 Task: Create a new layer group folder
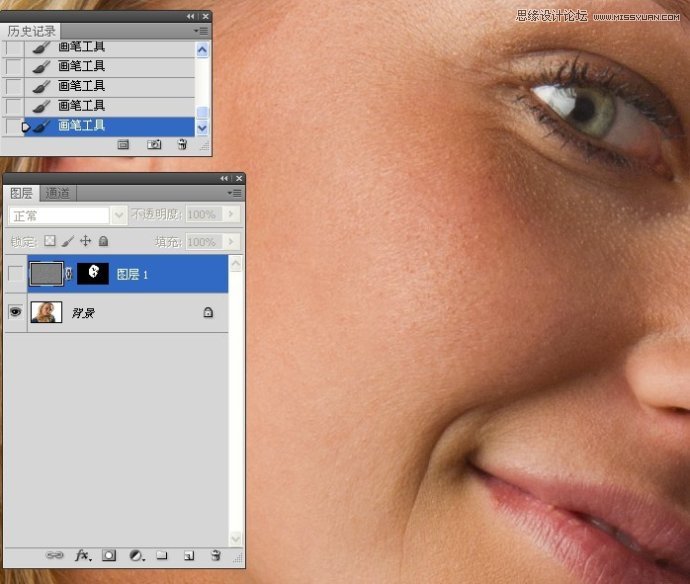pos(162,555)
